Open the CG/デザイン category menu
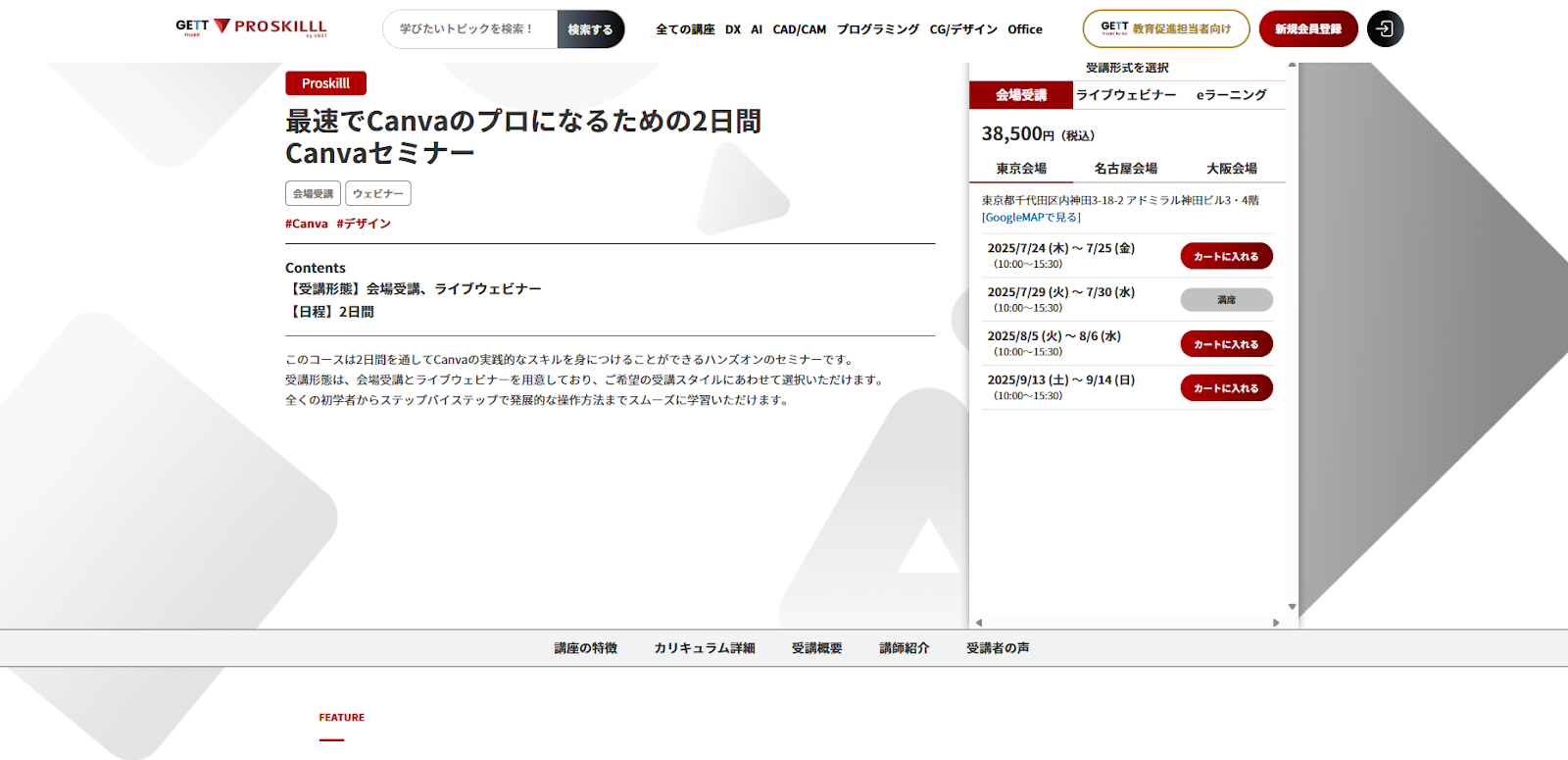1568x760 pixels. click(963, 29)
